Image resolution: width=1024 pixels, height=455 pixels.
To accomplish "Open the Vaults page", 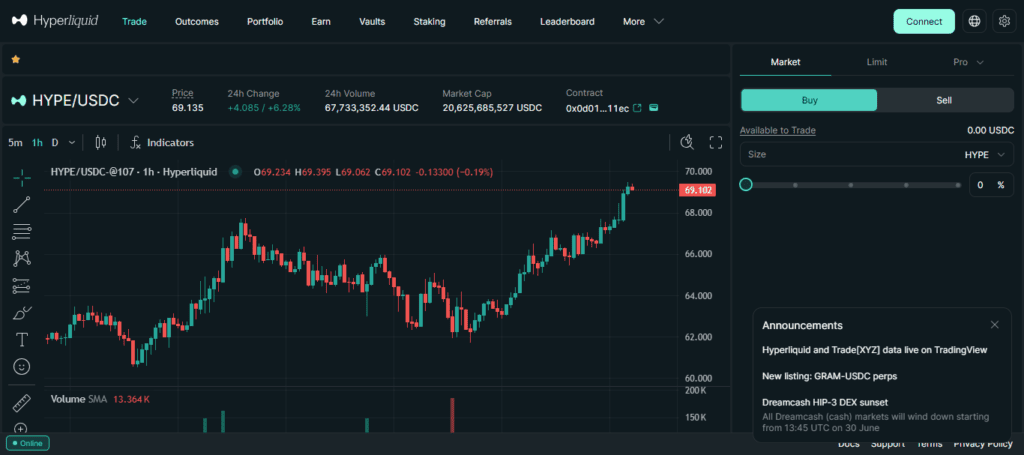I will tap(372, 22).
